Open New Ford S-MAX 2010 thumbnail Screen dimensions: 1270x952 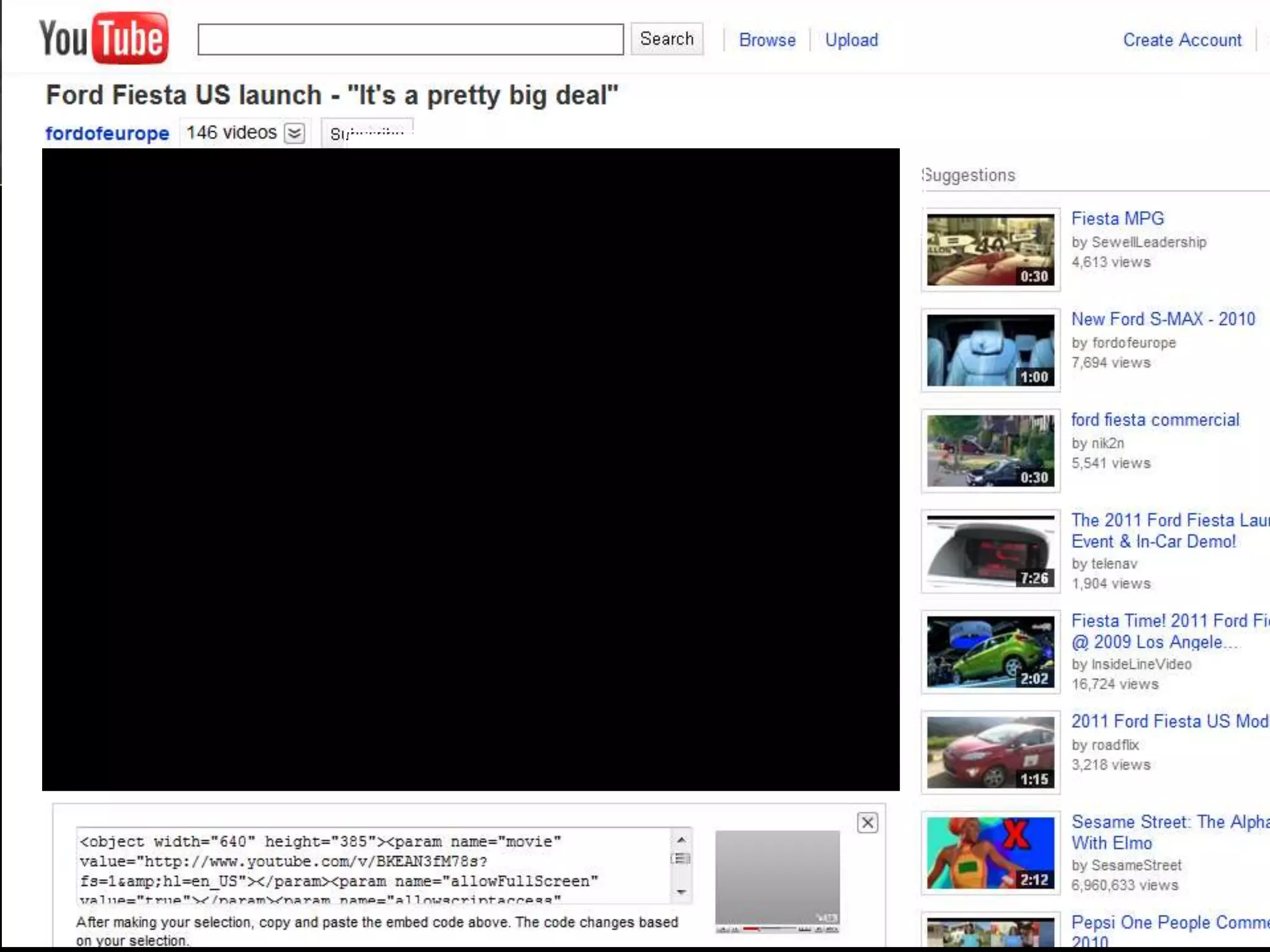(x=990, y=350)
